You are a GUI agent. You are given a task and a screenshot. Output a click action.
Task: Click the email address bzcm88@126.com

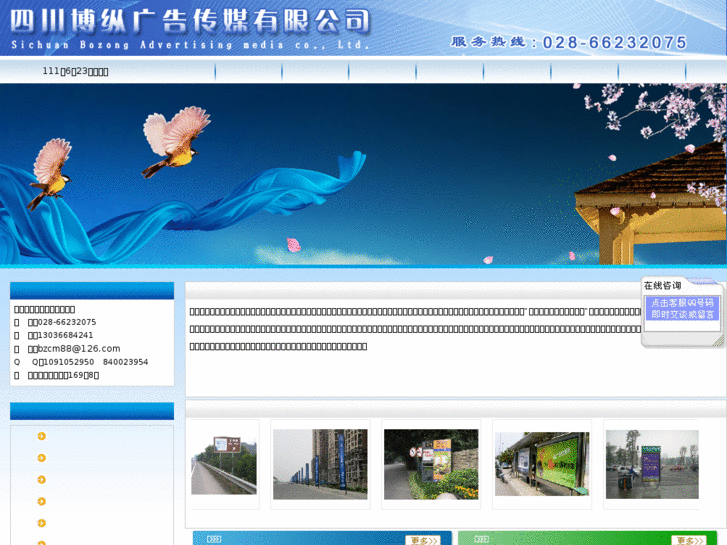click(x=79, y=348)
